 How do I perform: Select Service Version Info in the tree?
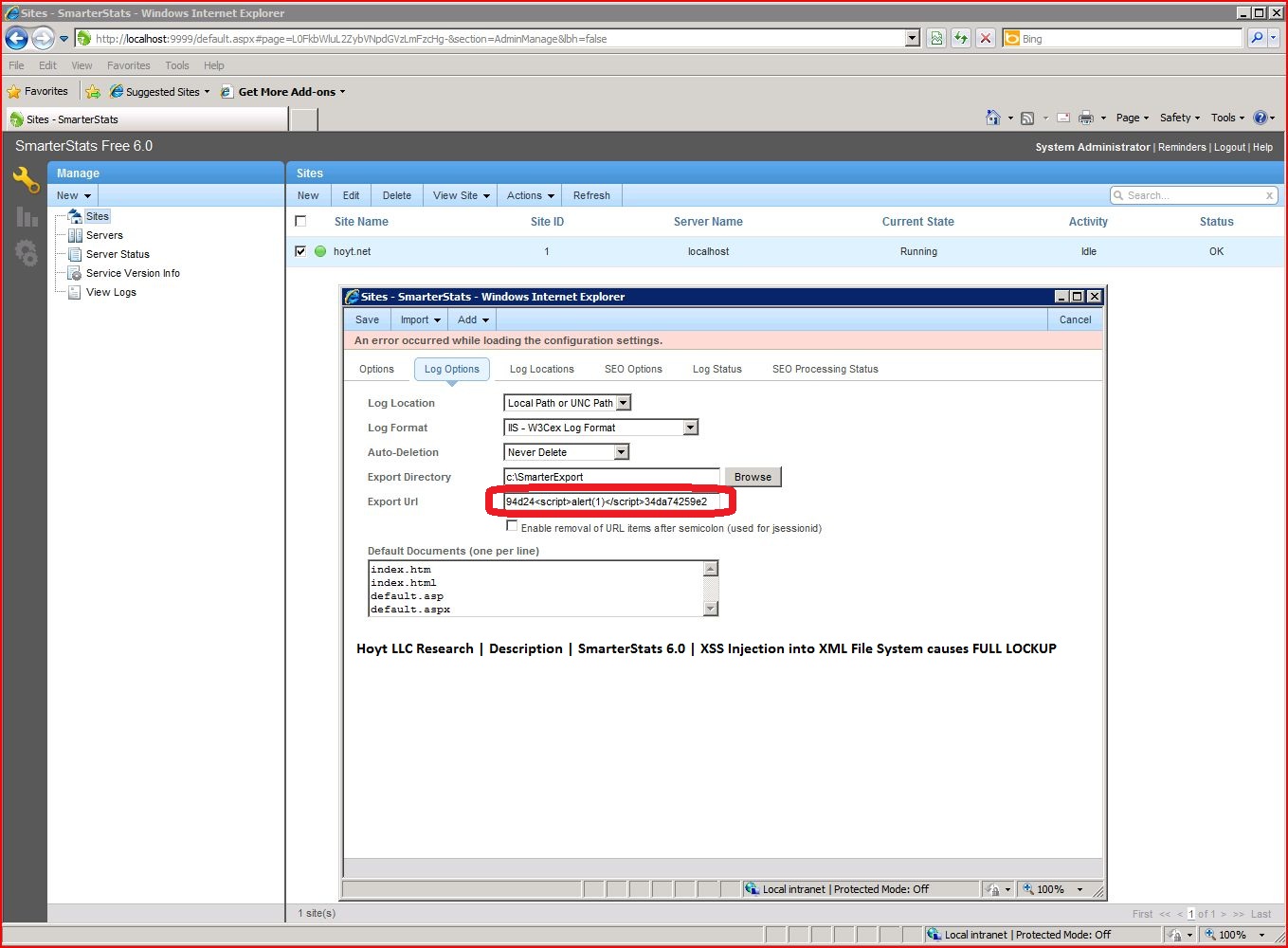[133, 273]
